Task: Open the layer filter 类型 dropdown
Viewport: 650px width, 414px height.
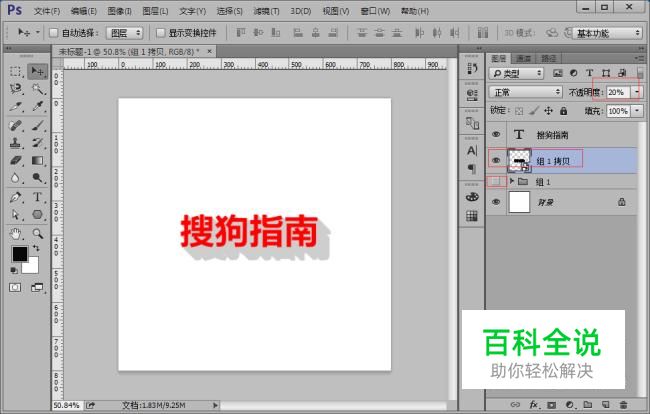Action: (x=516, y=73)
